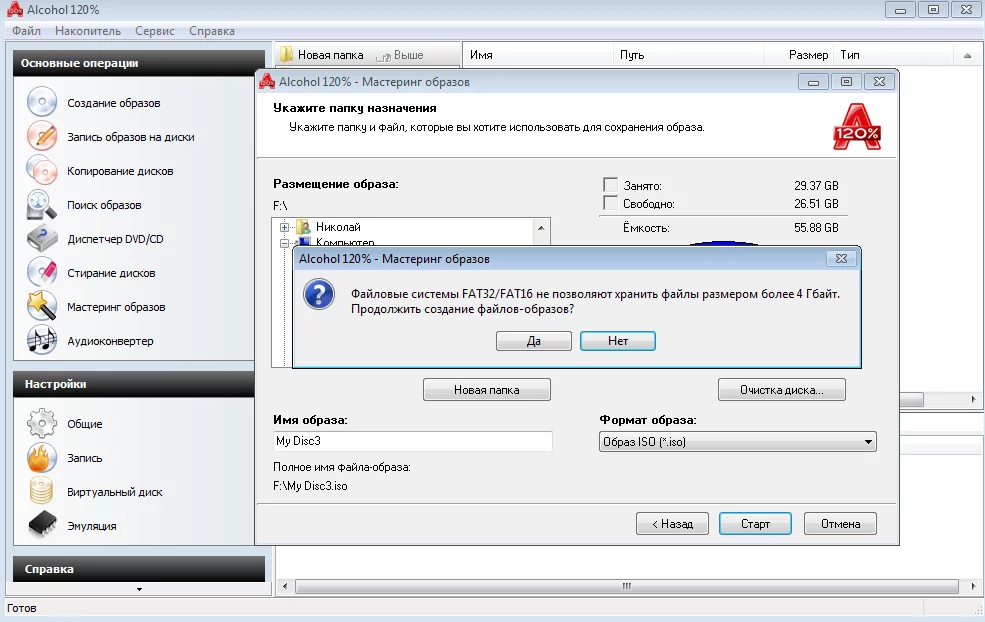The width and height of the screenshot is (985, 622).
Task: Click the Копирование дисков label
Action: point(120,171)
